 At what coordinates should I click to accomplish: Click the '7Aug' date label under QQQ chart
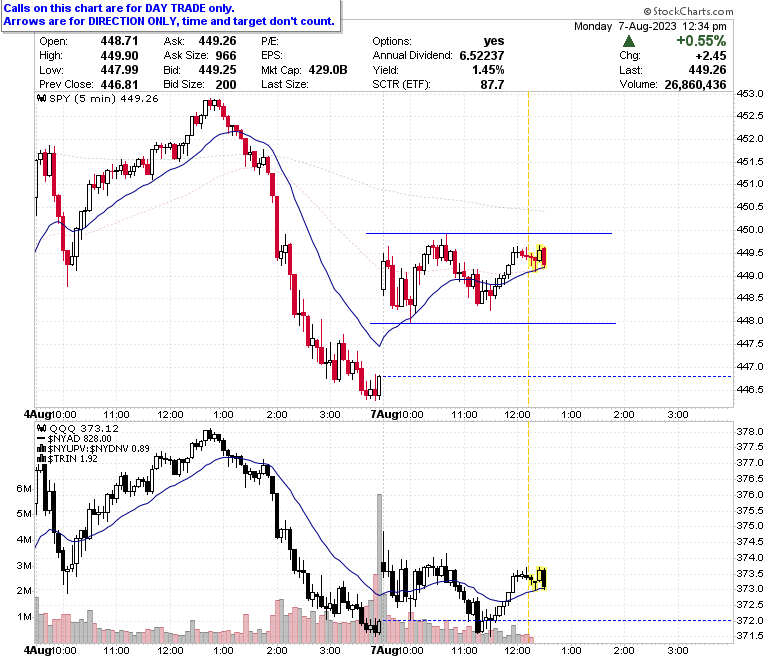[x=384, y=650]
